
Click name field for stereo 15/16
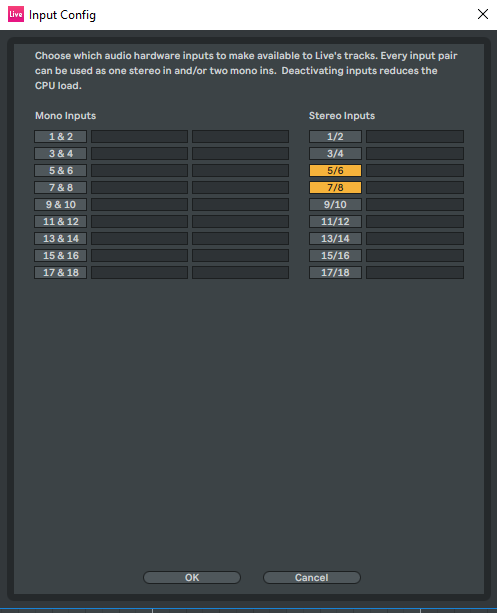(x=415, y=255)
